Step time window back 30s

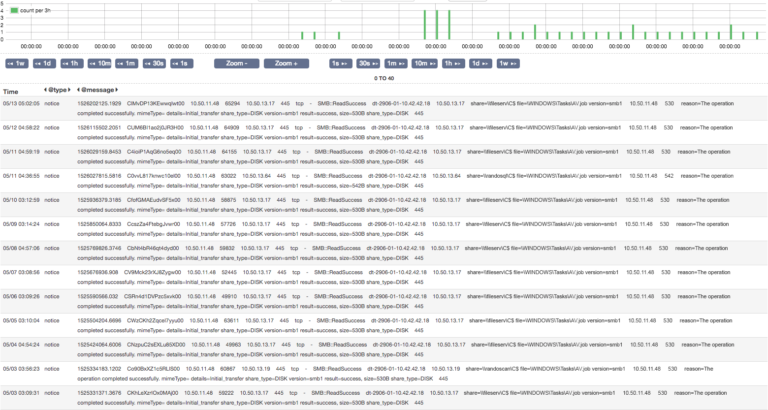click(x=154, y=63)
